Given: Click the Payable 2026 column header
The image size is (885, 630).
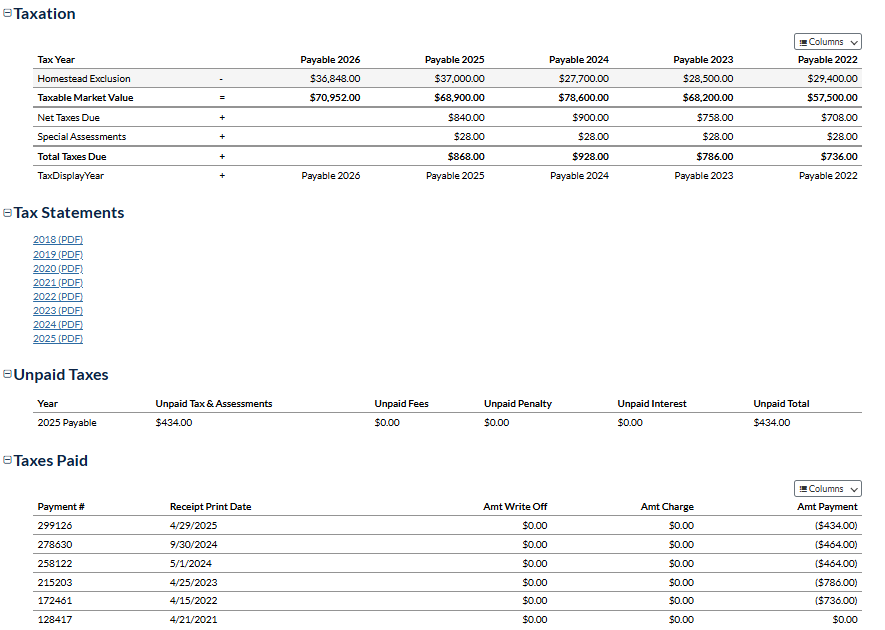Looking at the screenshot, I should (x=330, y=60).
